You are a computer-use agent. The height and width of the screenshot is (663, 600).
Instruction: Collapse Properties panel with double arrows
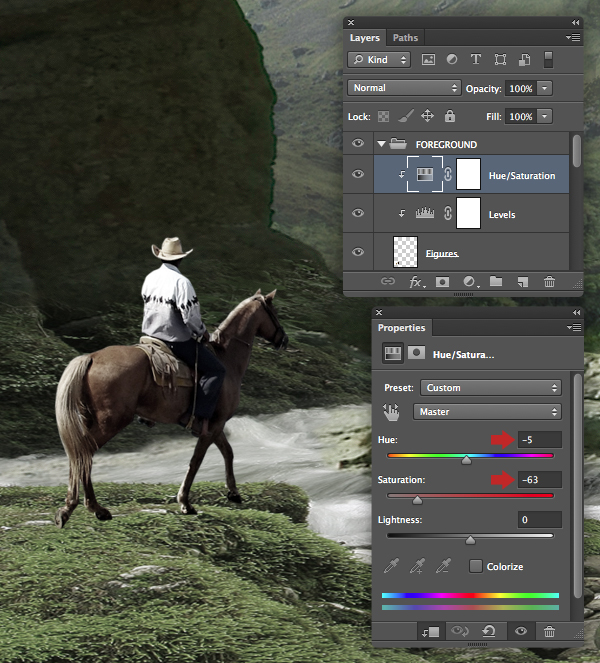point(576,312)
